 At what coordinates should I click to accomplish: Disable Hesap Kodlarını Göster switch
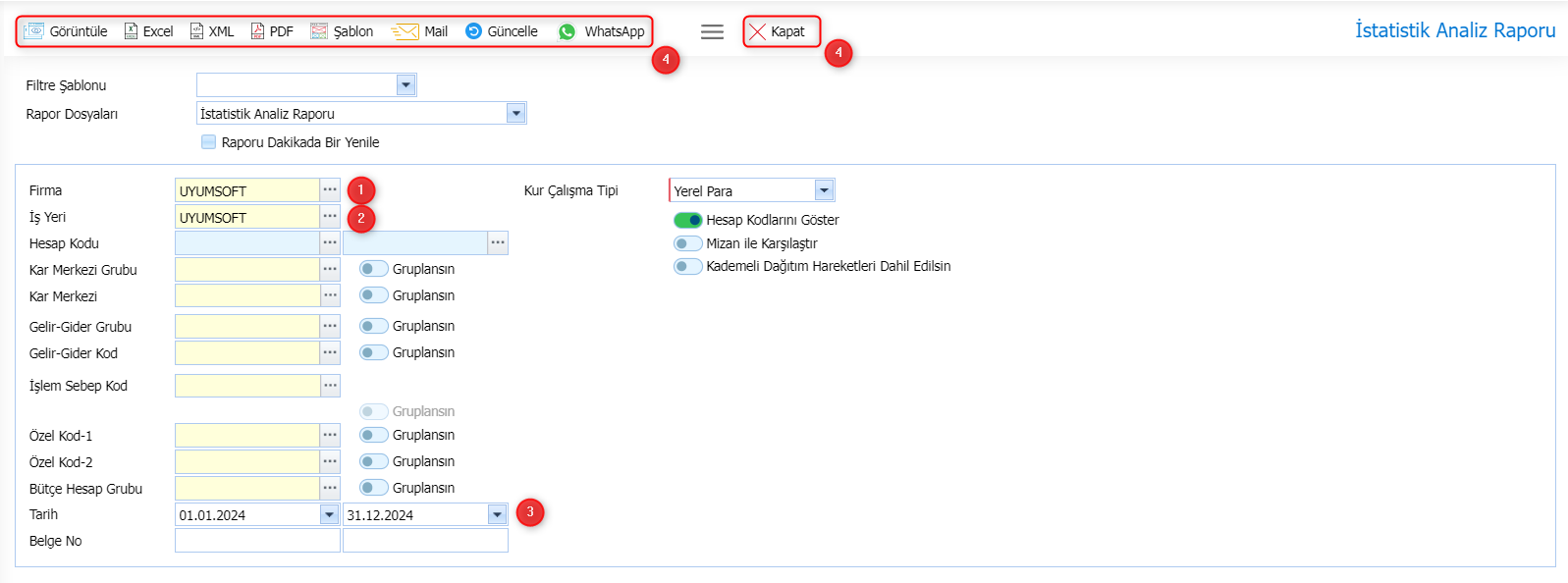(687, 220)
